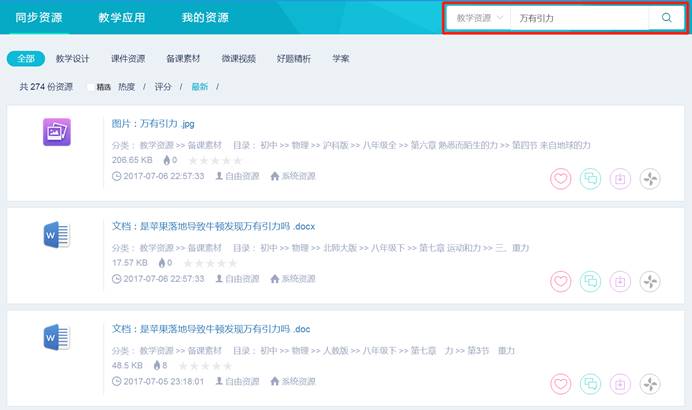The width and height of the screenshot is (692, 410).
Task: Share pinwheel icon for .doc document
Action: click(x=650, y=384)
